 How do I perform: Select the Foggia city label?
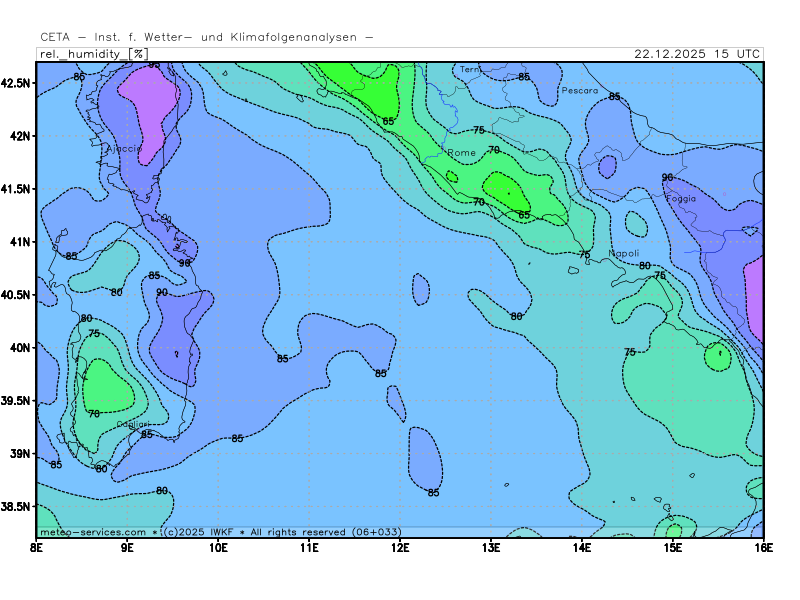681,198
